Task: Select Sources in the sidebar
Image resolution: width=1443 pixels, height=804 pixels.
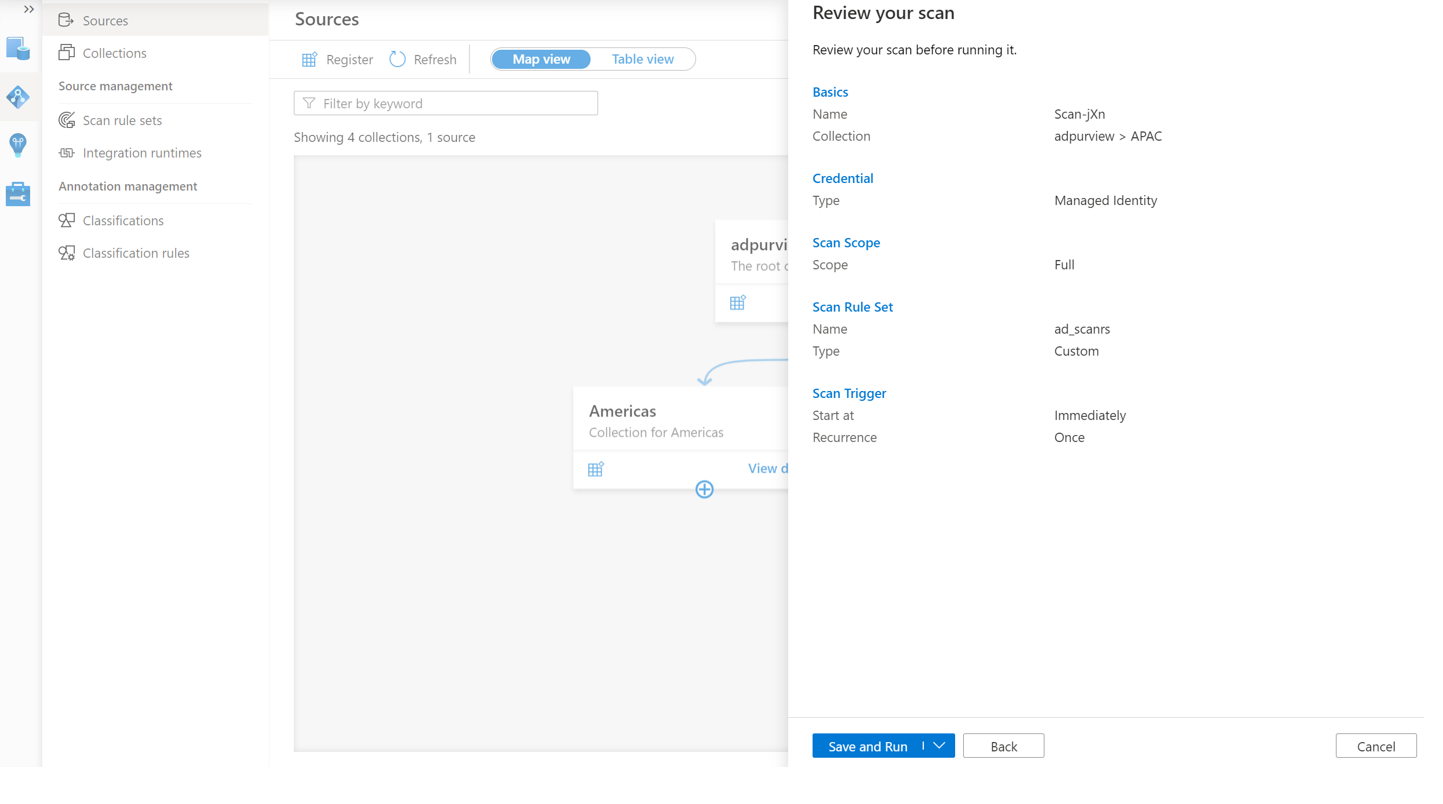Action: coord(105,20)
